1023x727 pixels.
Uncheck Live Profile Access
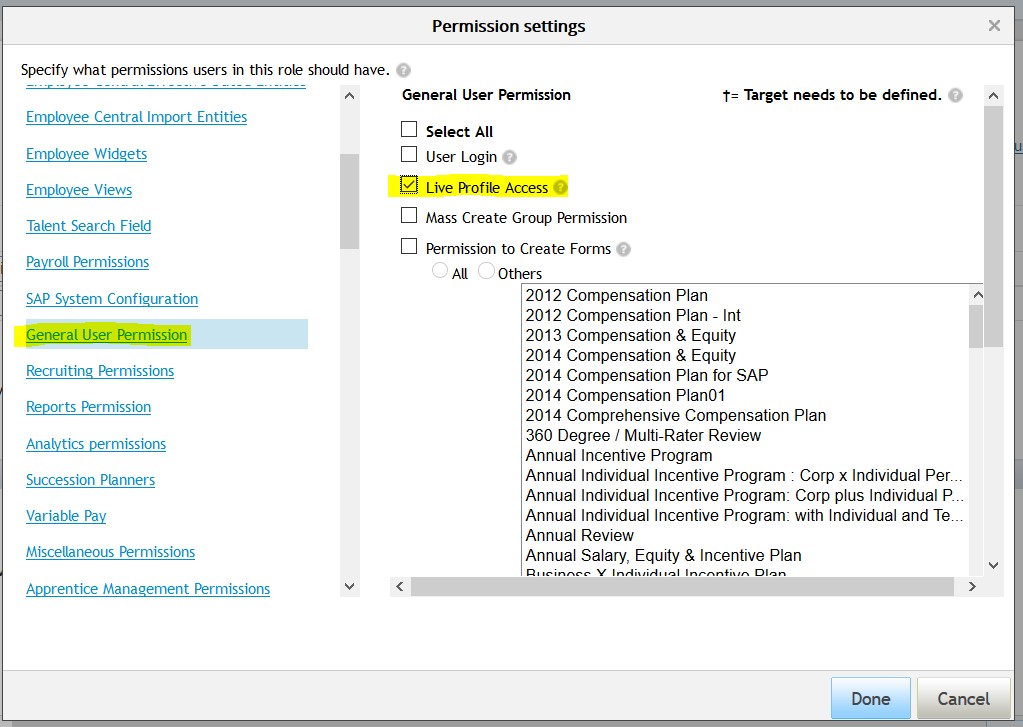point(409,185)
